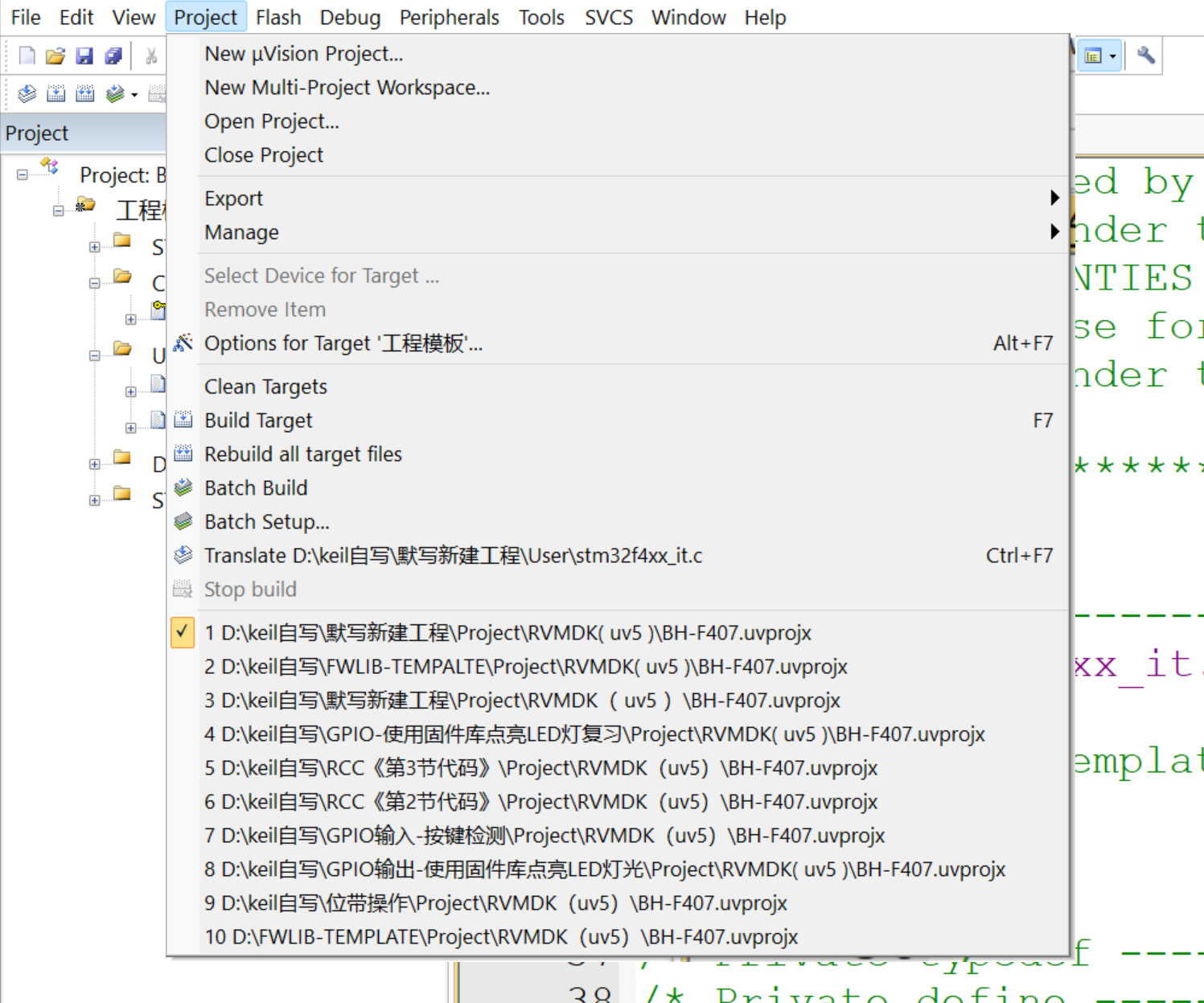1204x1003 pixels.
Task: Click the Open file toolbar icon
Action: pos(55,55)
